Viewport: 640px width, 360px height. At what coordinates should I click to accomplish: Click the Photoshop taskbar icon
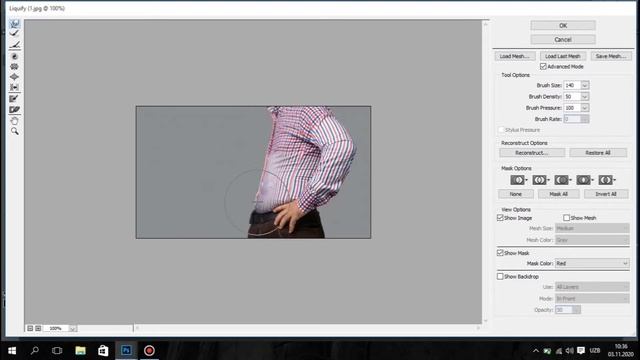pos(126,351)
